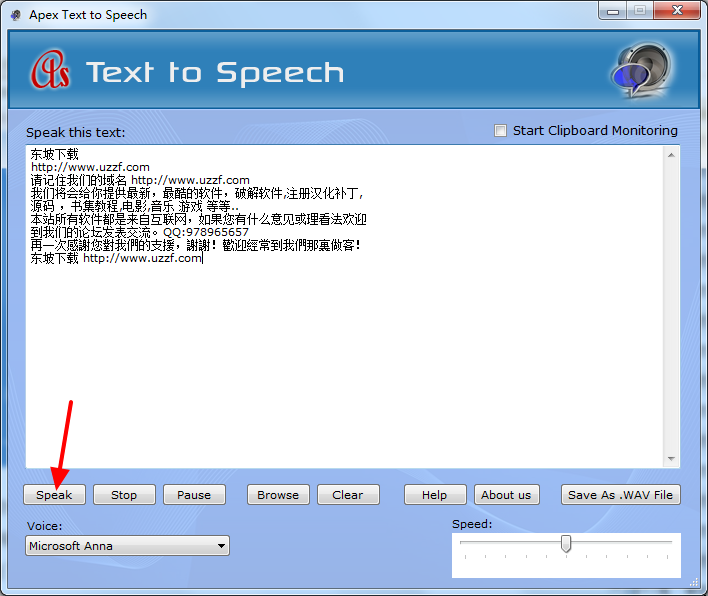Click the first line 东坡下载

[54, 154]
